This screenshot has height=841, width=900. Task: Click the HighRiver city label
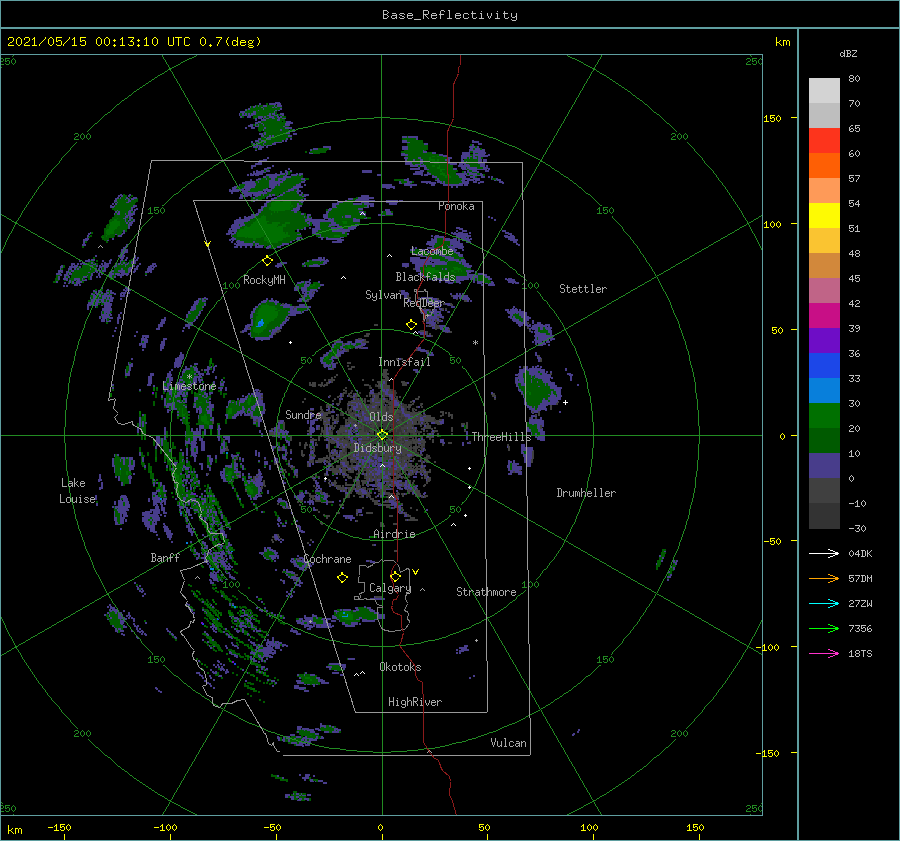(x=415, y=702)
